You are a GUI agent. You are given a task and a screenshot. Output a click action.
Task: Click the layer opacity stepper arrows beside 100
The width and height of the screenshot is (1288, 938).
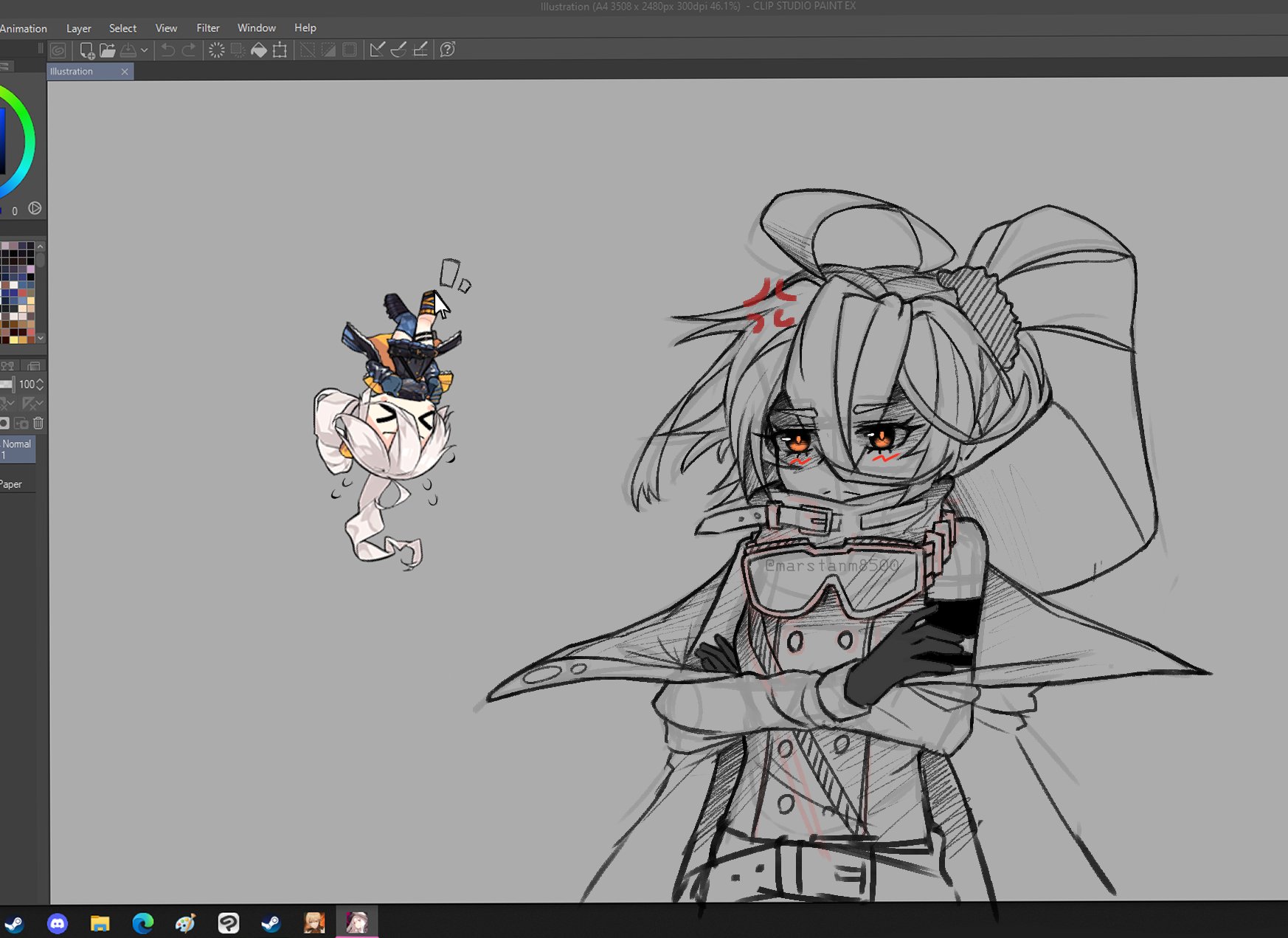coord(40,384)
